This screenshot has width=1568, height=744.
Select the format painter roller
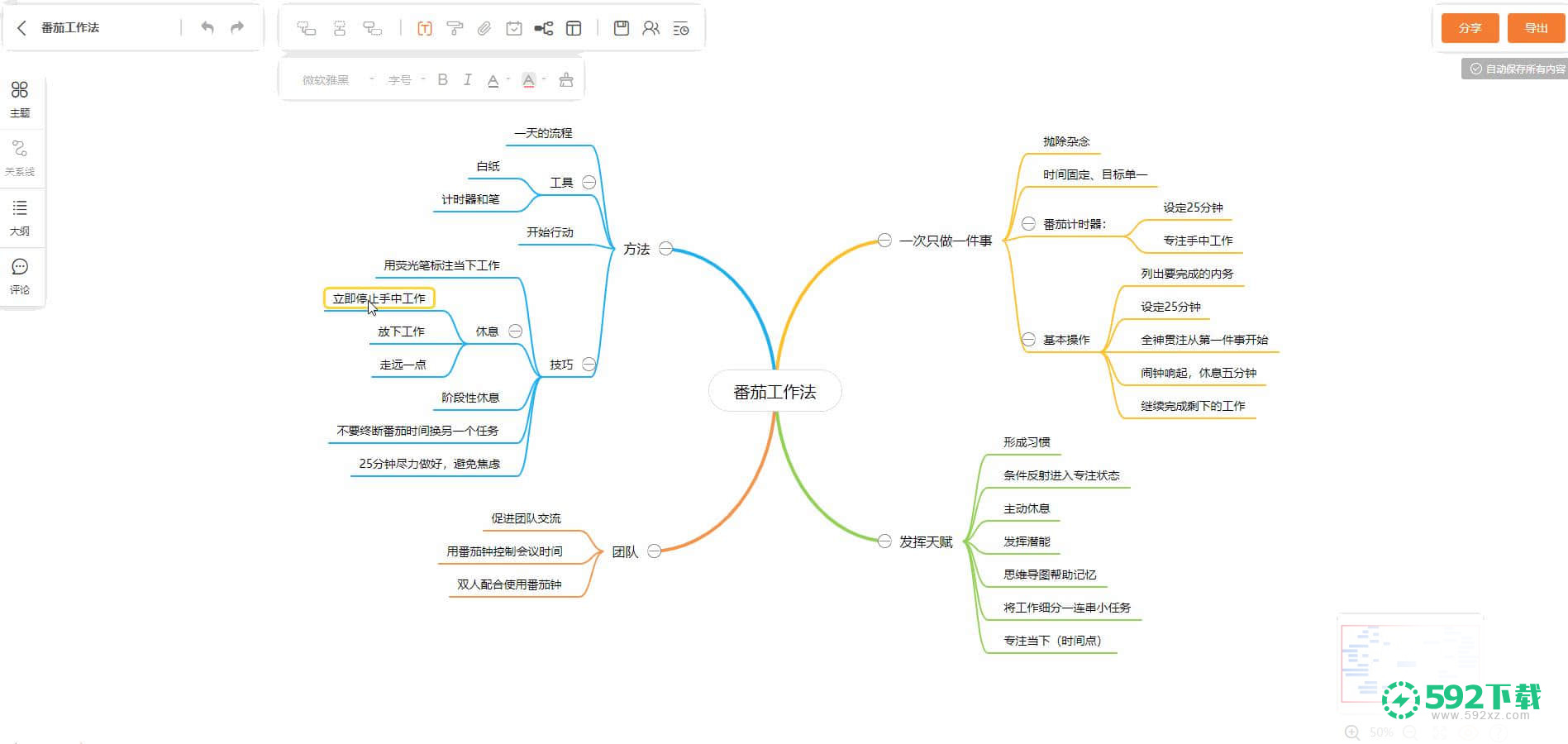pos(455,29)
